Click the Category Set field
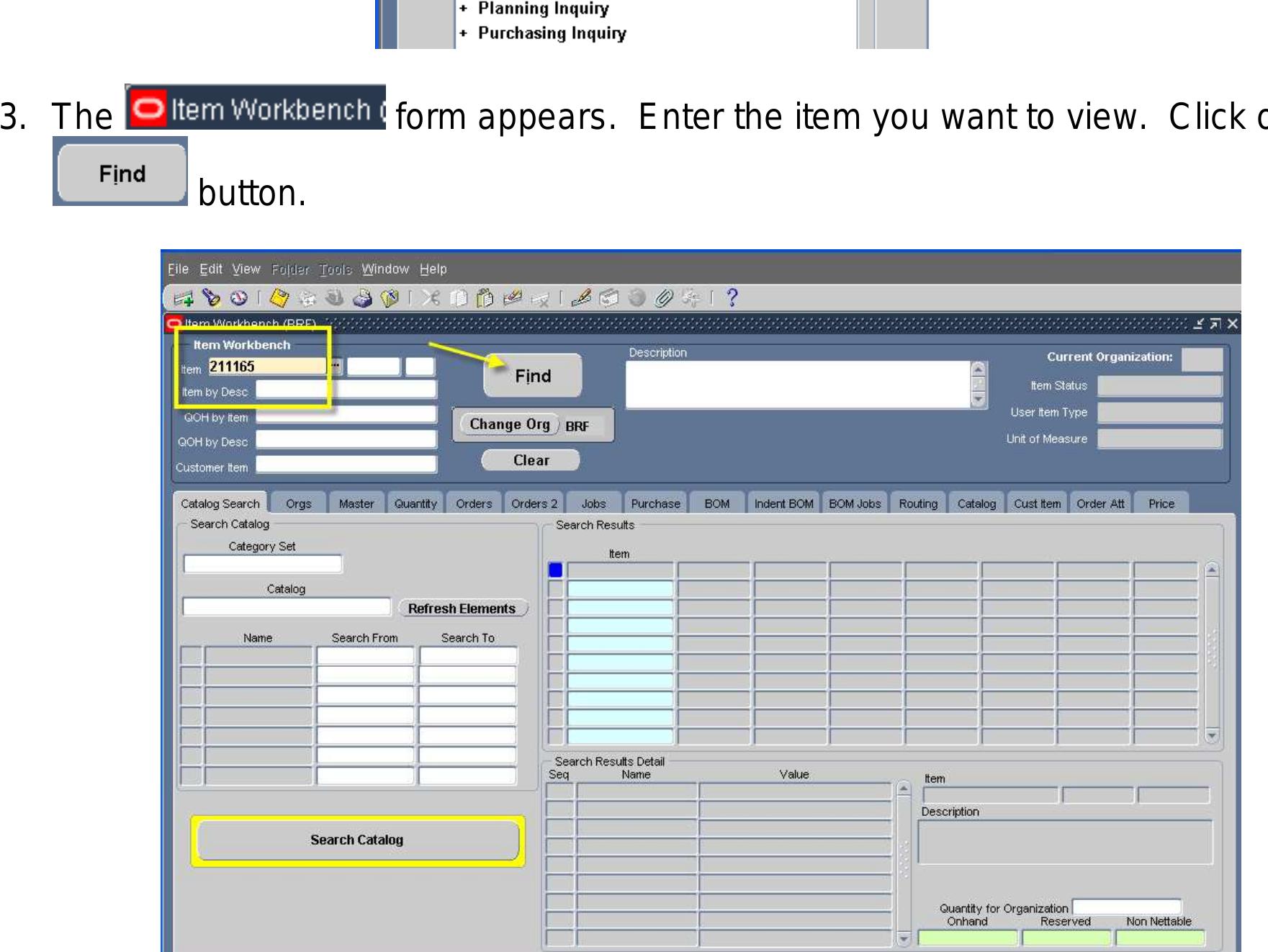 point(263,564)
